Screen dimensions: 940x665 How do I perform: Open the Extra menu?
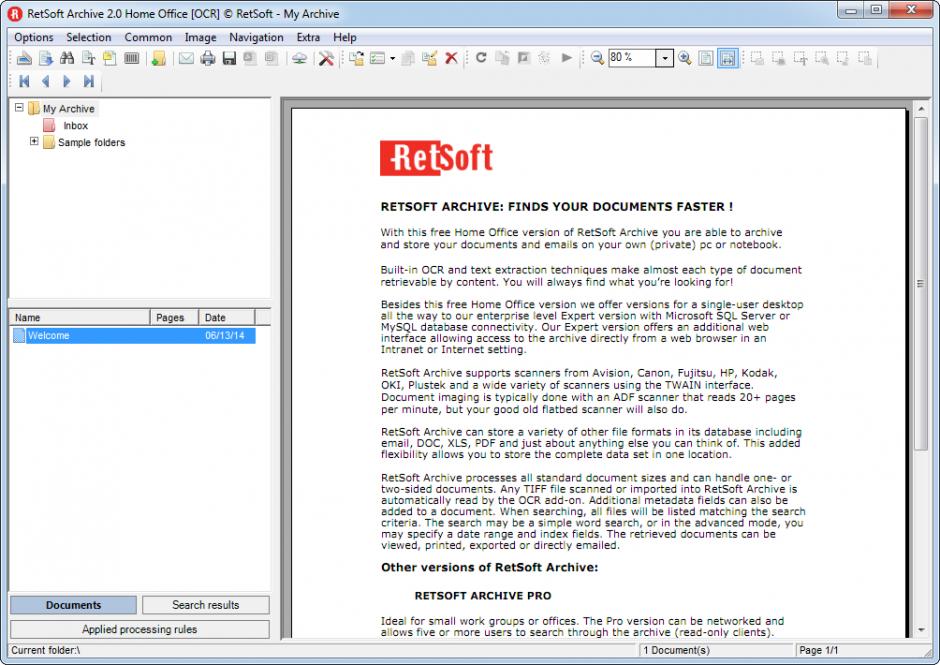(x=308, y=37)
